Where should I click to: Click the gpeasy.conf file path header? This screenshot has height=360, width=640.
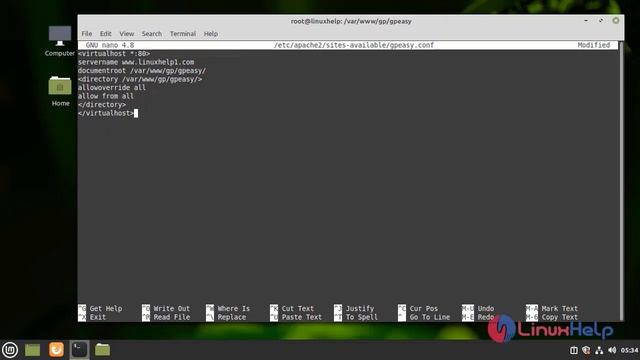[x=353, y=45]
